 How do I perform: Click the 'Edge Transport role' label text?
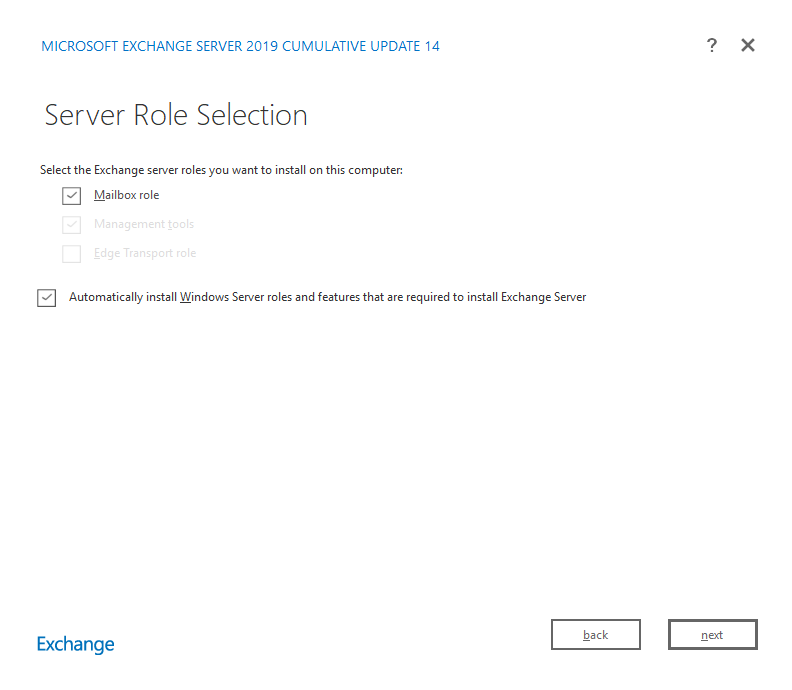[x=145, y=253]
